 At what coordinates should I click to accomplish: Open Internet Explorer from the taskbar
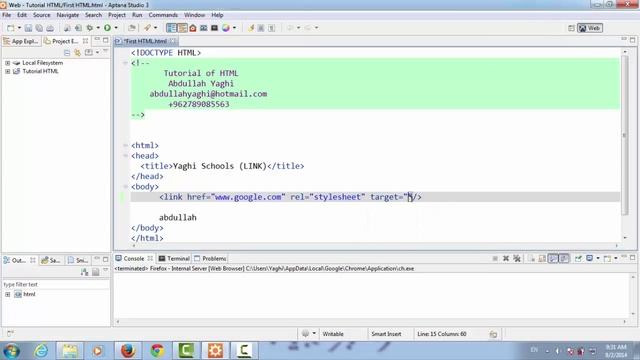coord(40,350)
